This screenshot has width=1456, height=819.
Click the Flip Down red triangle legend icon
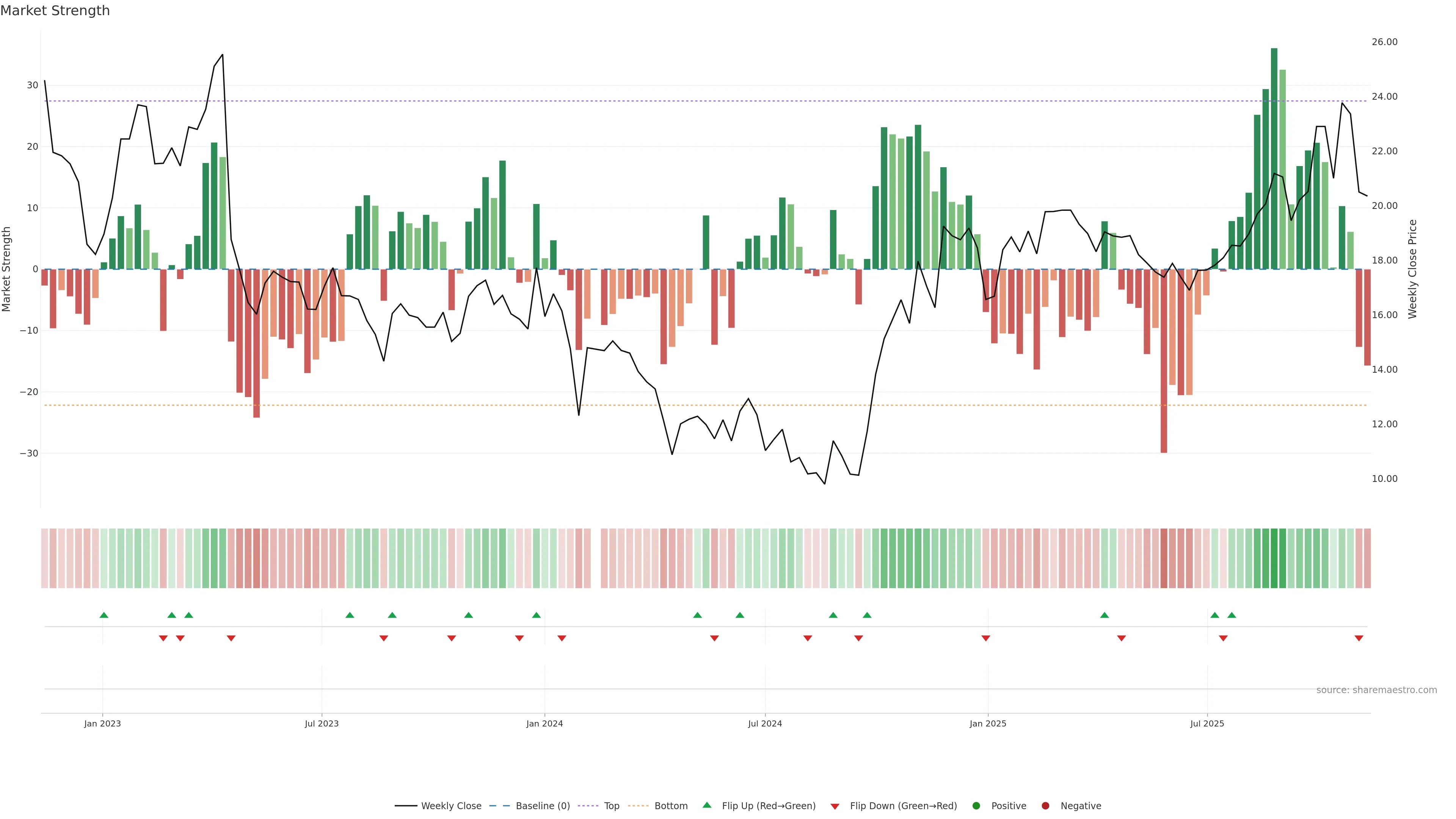pyautogui.click(x=835, y=806)
